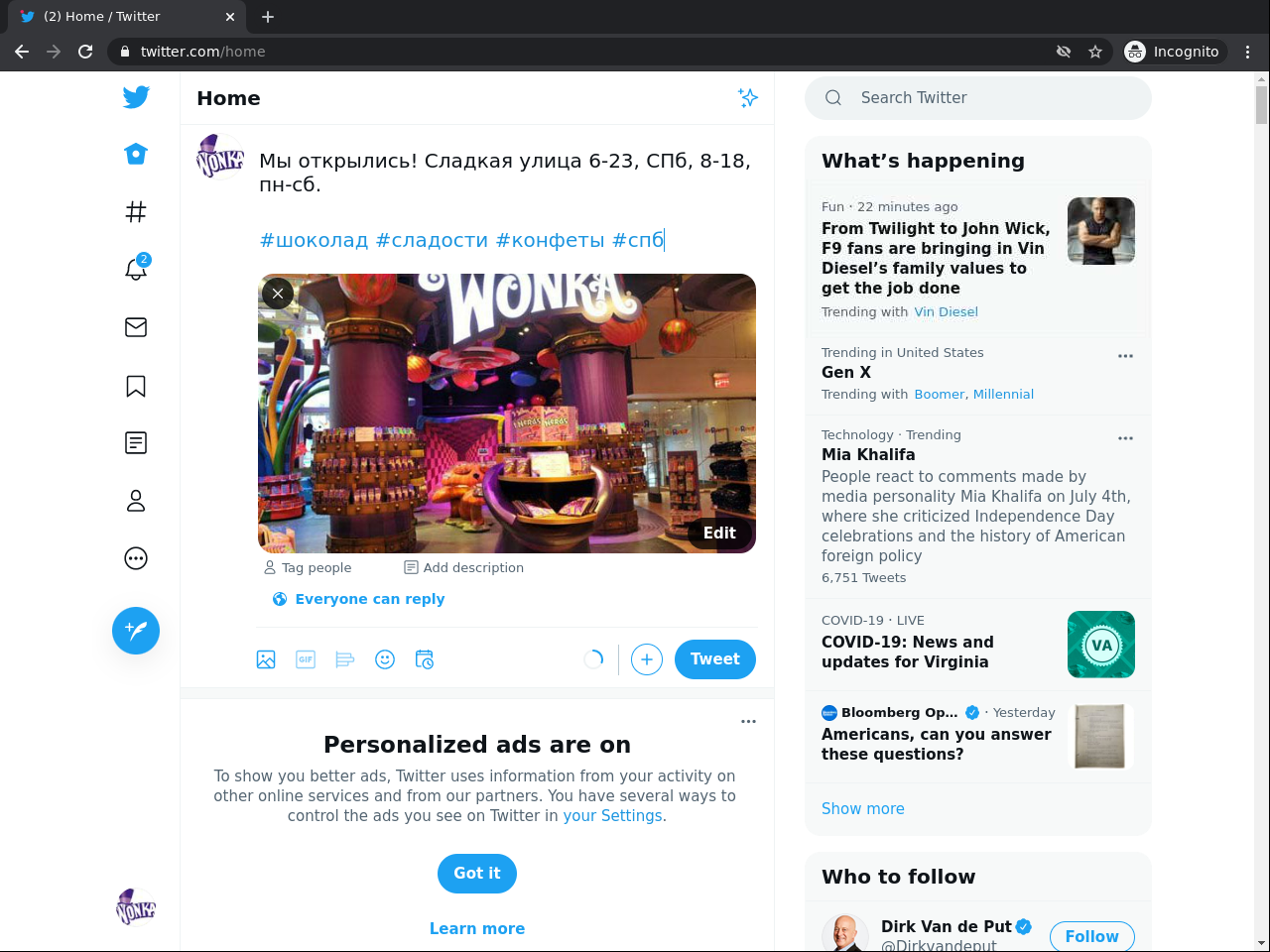This screenshot has height=952, width=1270.
Task: Click the Learn more link
Action: [477, 928]
